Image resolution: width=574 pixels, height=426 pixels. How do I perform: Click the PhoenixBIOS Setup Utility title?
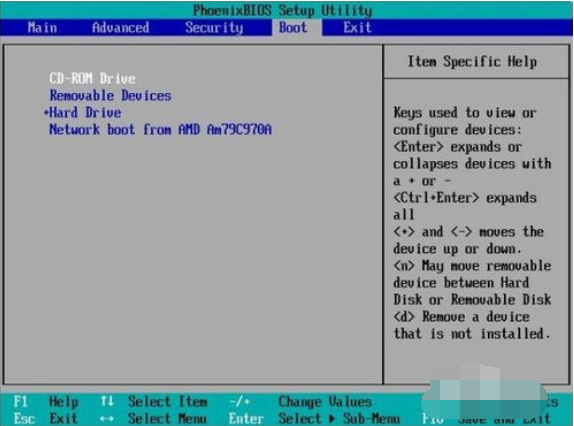coord(283,10)
